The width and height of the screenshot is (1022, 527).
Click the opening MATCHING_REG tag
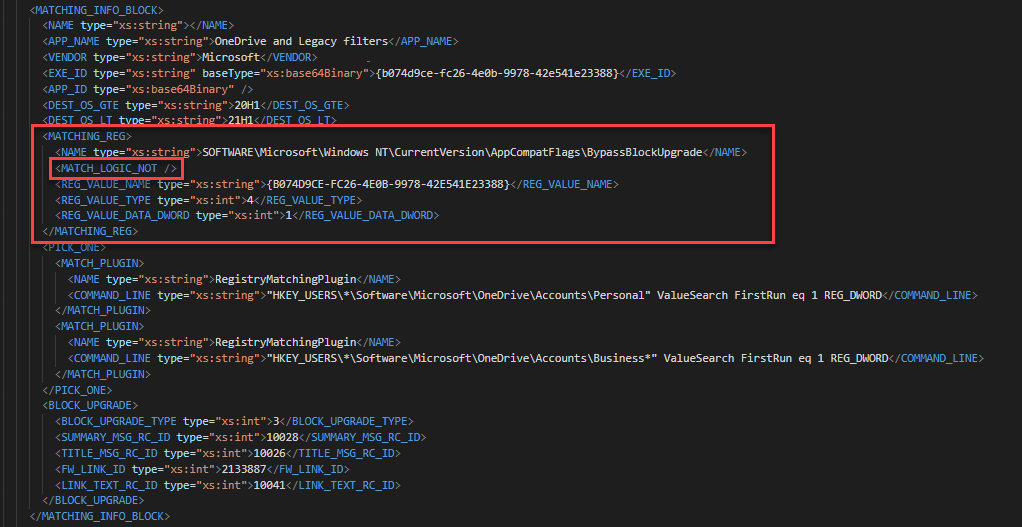pos(87,135)
